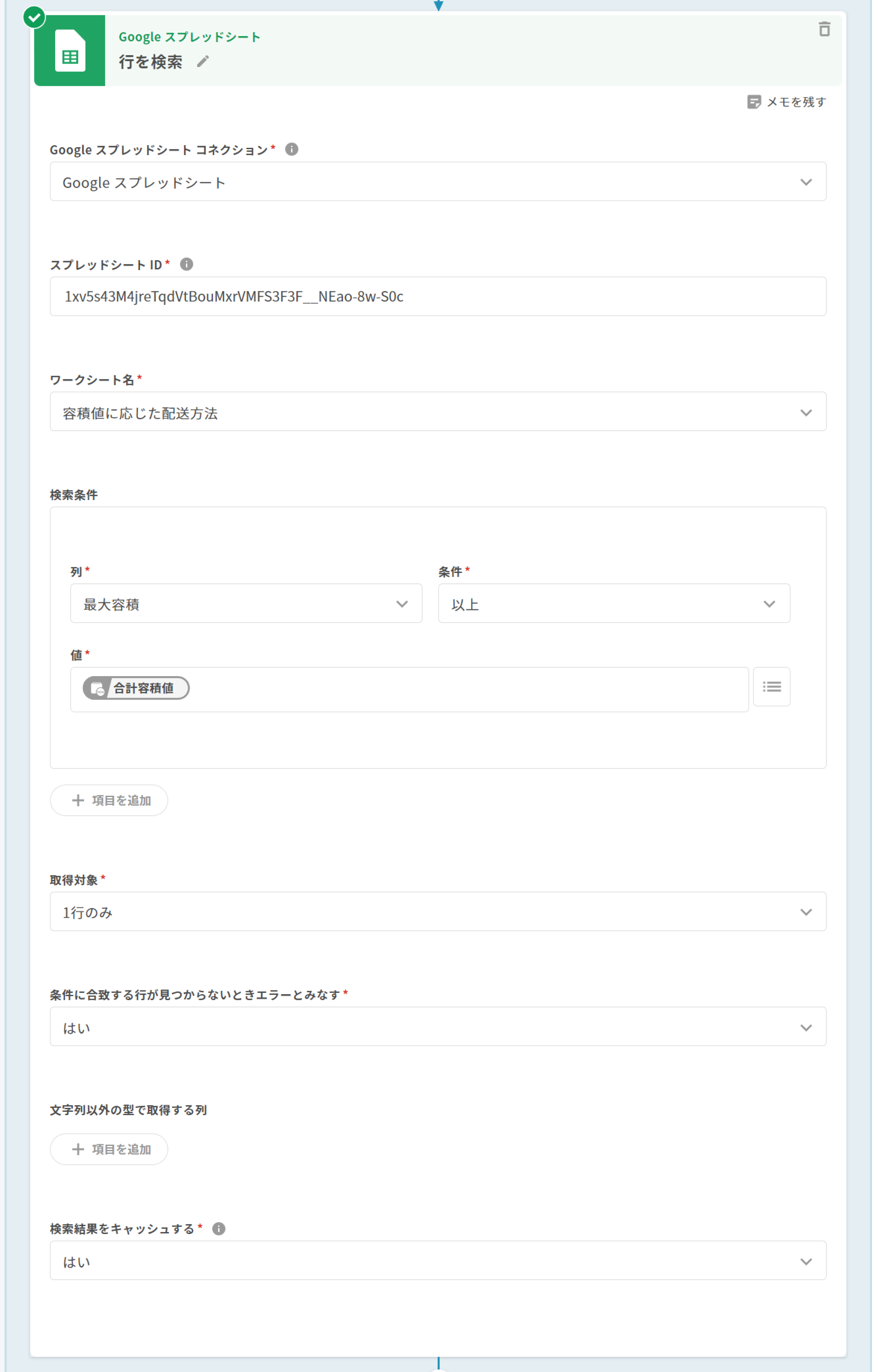Click the green checkmark status badge

[34, 17]
